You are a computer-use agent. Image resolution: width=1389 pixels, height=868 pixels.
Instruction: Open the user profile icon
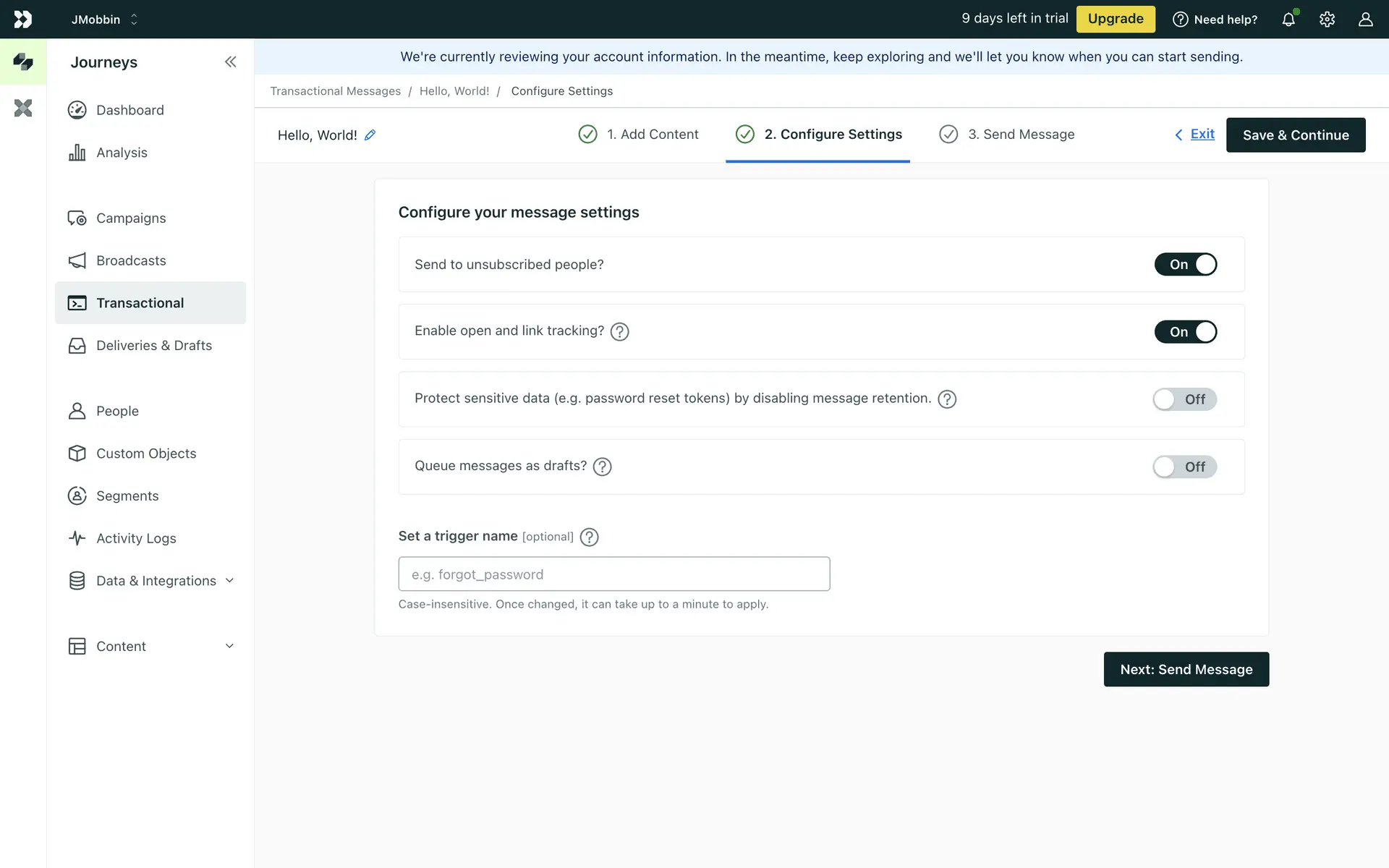coord(1365,20)
